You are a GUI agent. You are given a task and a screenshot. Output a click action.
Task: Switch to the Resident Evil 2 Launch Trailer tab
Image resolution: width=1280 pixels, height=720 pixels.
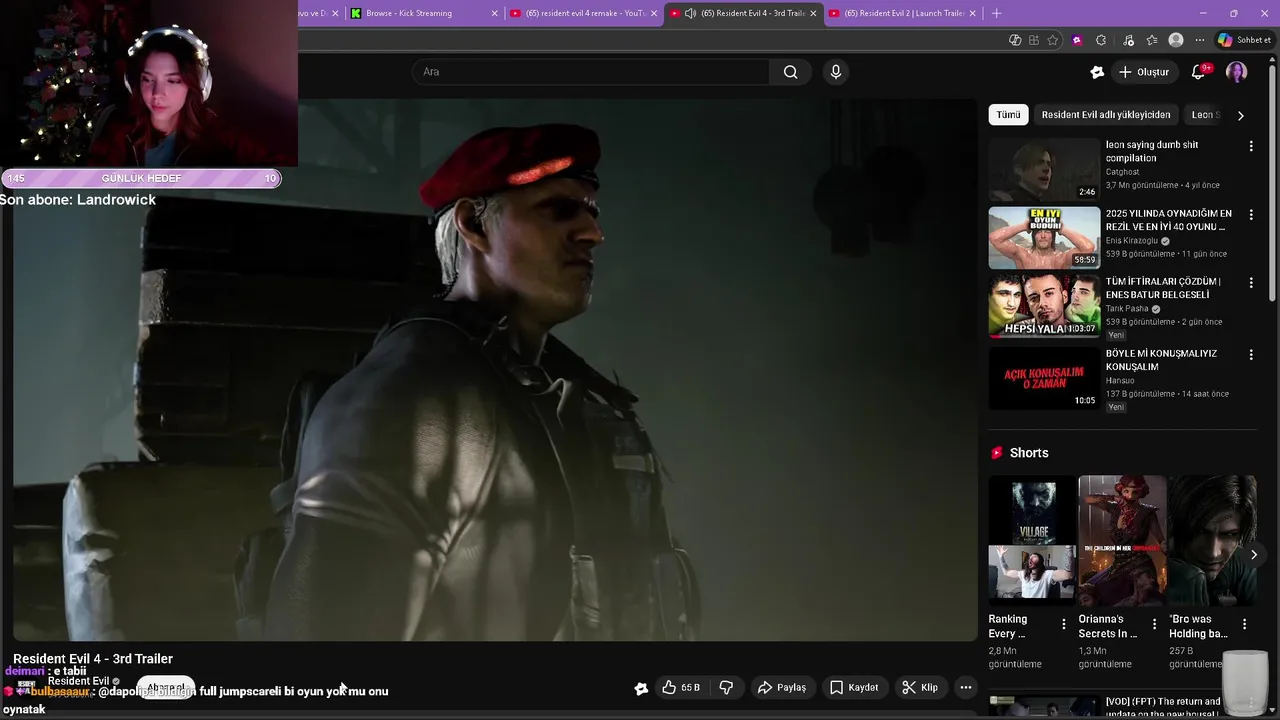903,13
